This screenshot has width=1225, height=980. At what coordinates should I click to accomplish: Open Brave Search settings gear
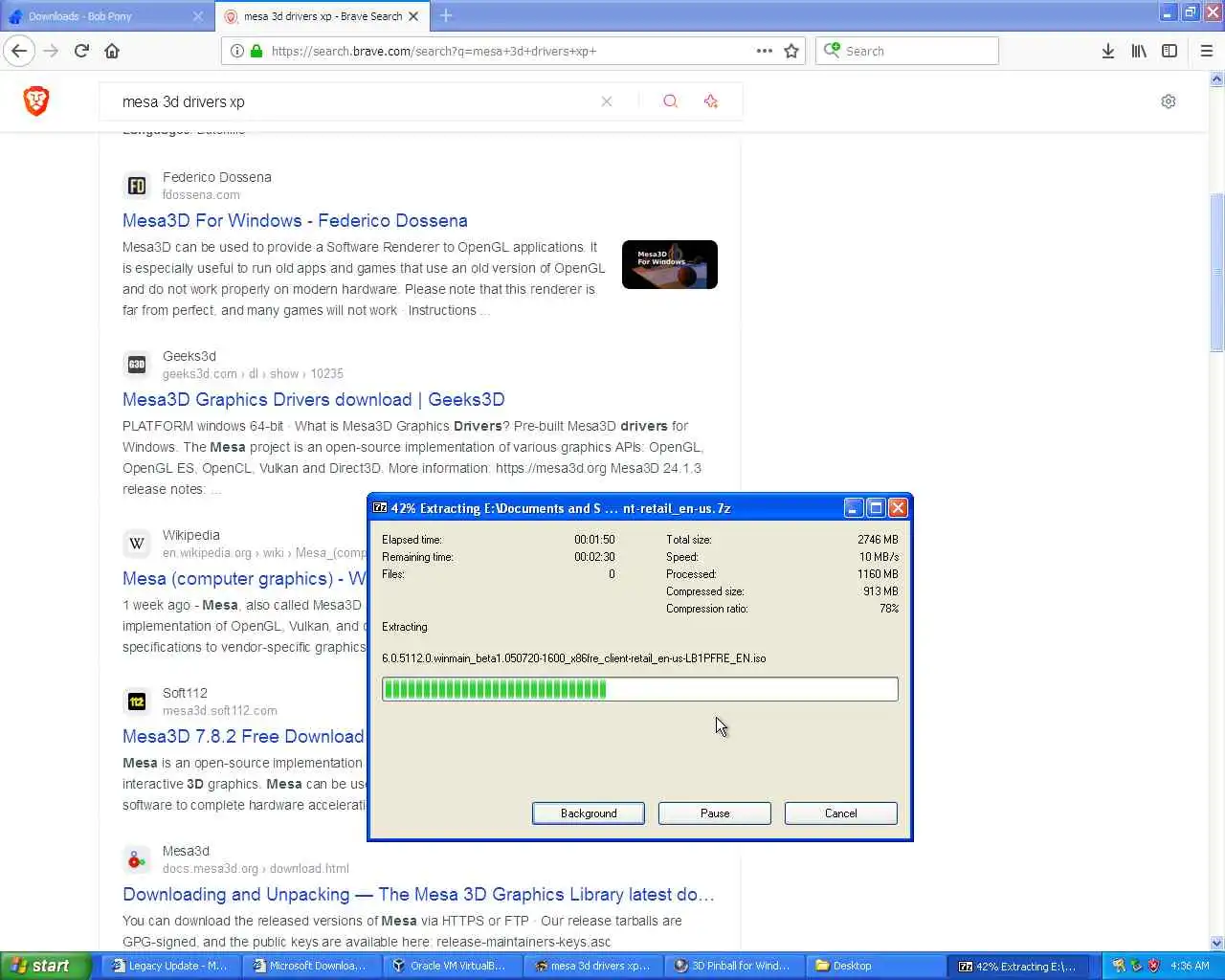point(1168,101)
